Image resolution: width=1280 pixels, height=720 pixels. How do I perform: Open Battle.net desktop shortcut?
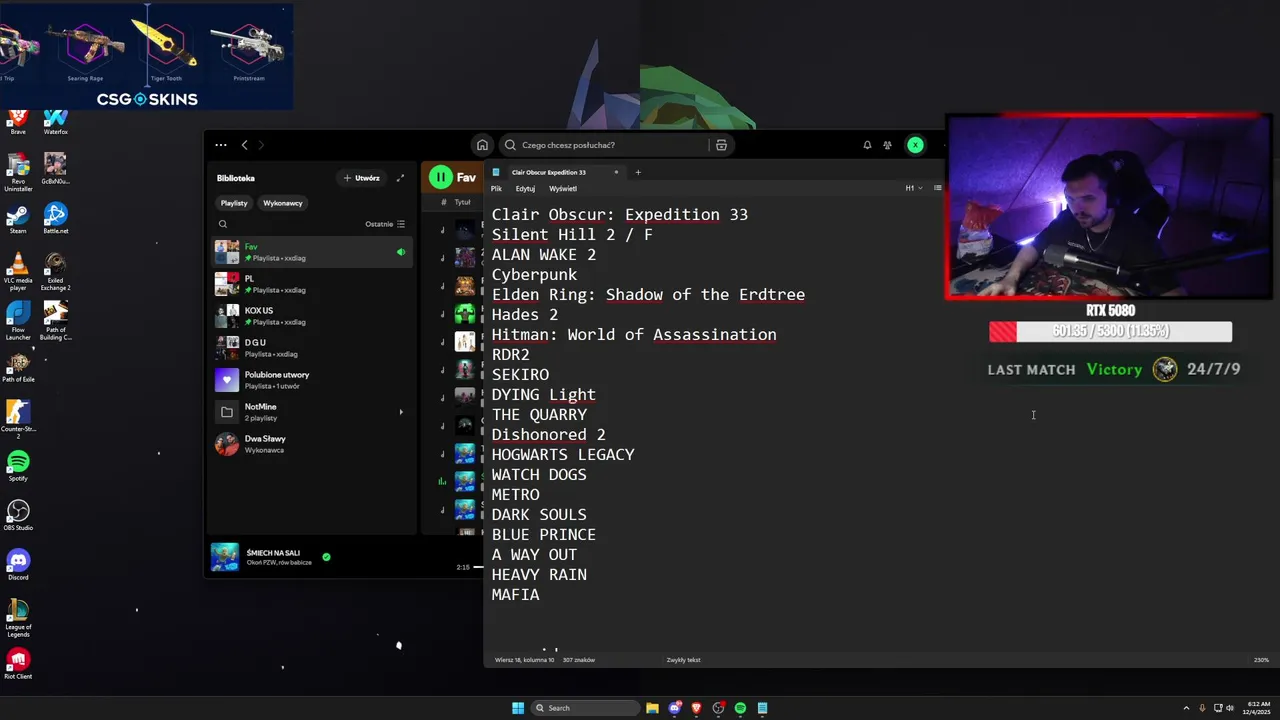55,218
